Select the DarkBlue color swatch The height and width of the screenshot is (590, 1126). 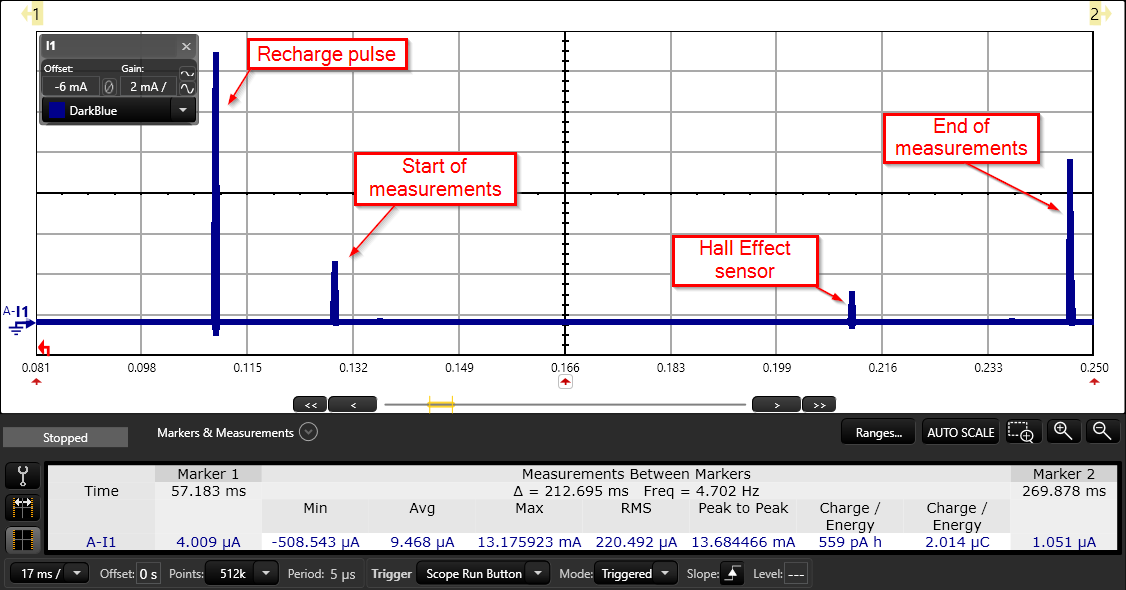(58, 110)
